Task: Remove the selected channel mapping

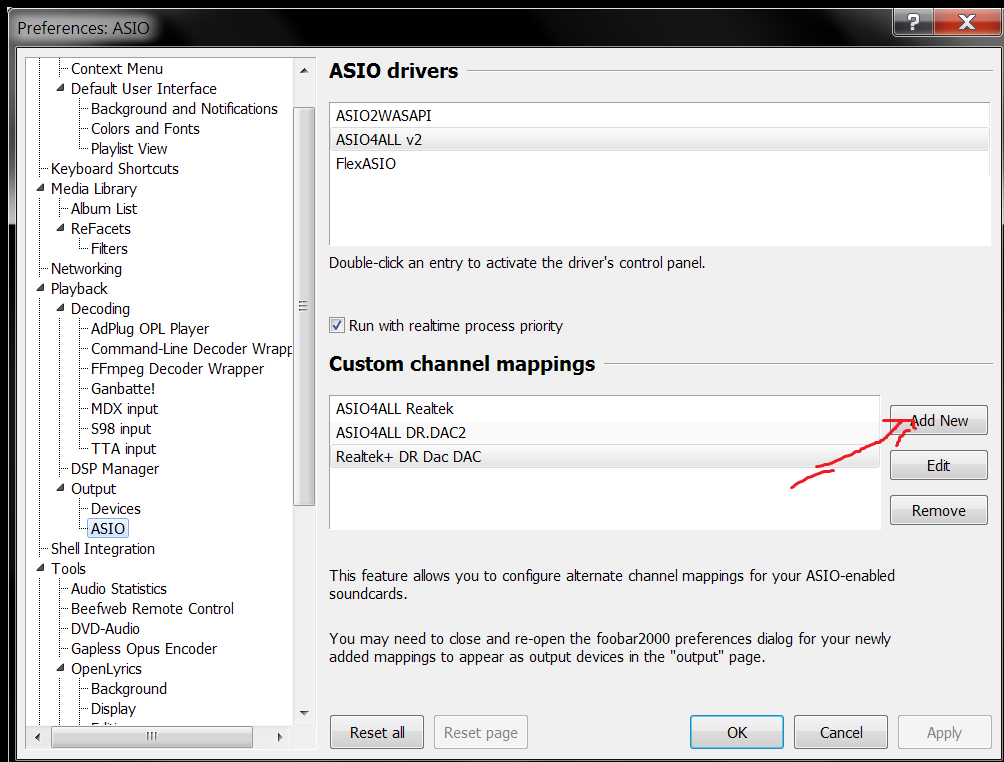Action: (938, 511)
